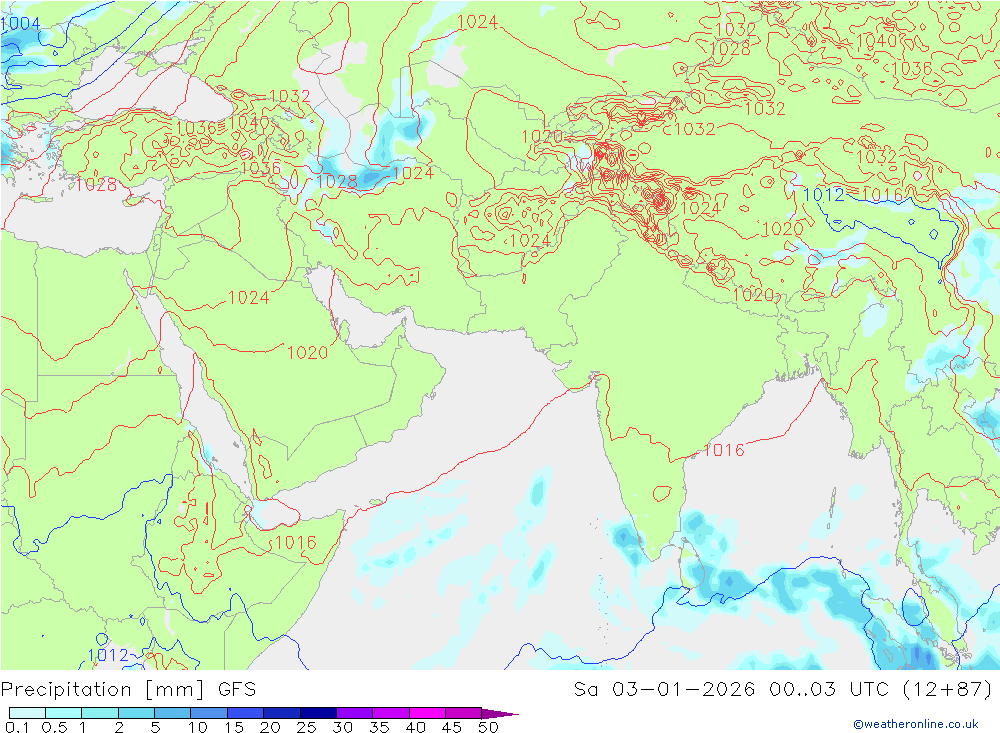Click the '10' legend value
This screenshot has height=733, width=1000.
(x=198, y=727)
